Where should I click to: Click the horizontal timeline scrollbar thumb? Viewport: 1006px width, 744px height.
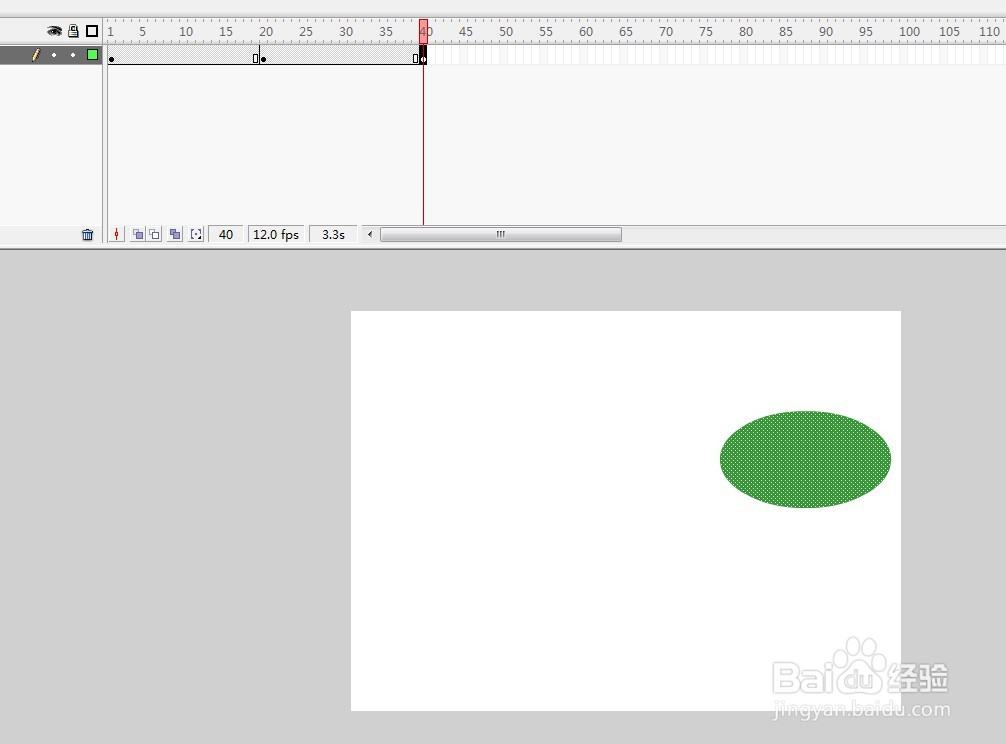pyautogui.click(x=500, y=234)
